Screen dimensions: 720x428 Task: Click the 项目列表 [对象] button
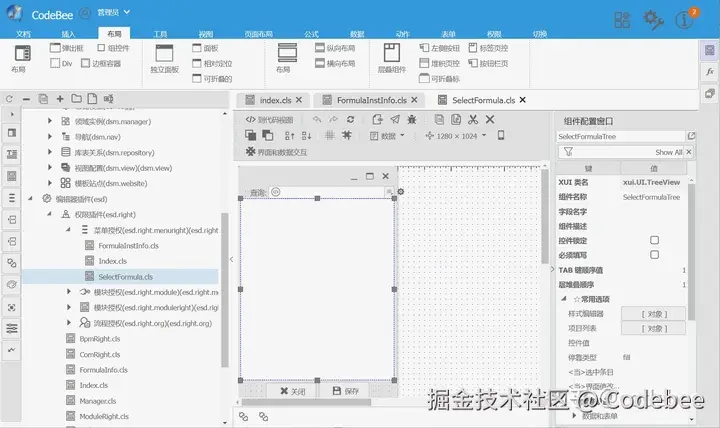(653, 329)
